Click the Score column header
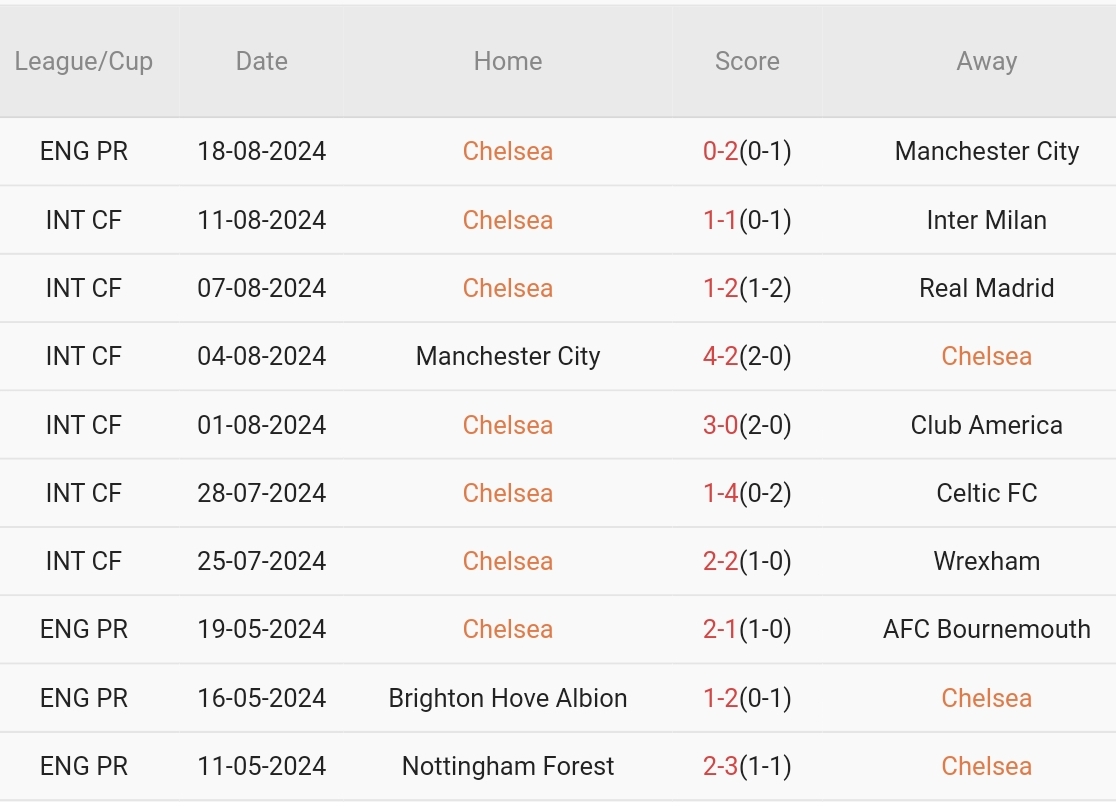 click(747, 61)
